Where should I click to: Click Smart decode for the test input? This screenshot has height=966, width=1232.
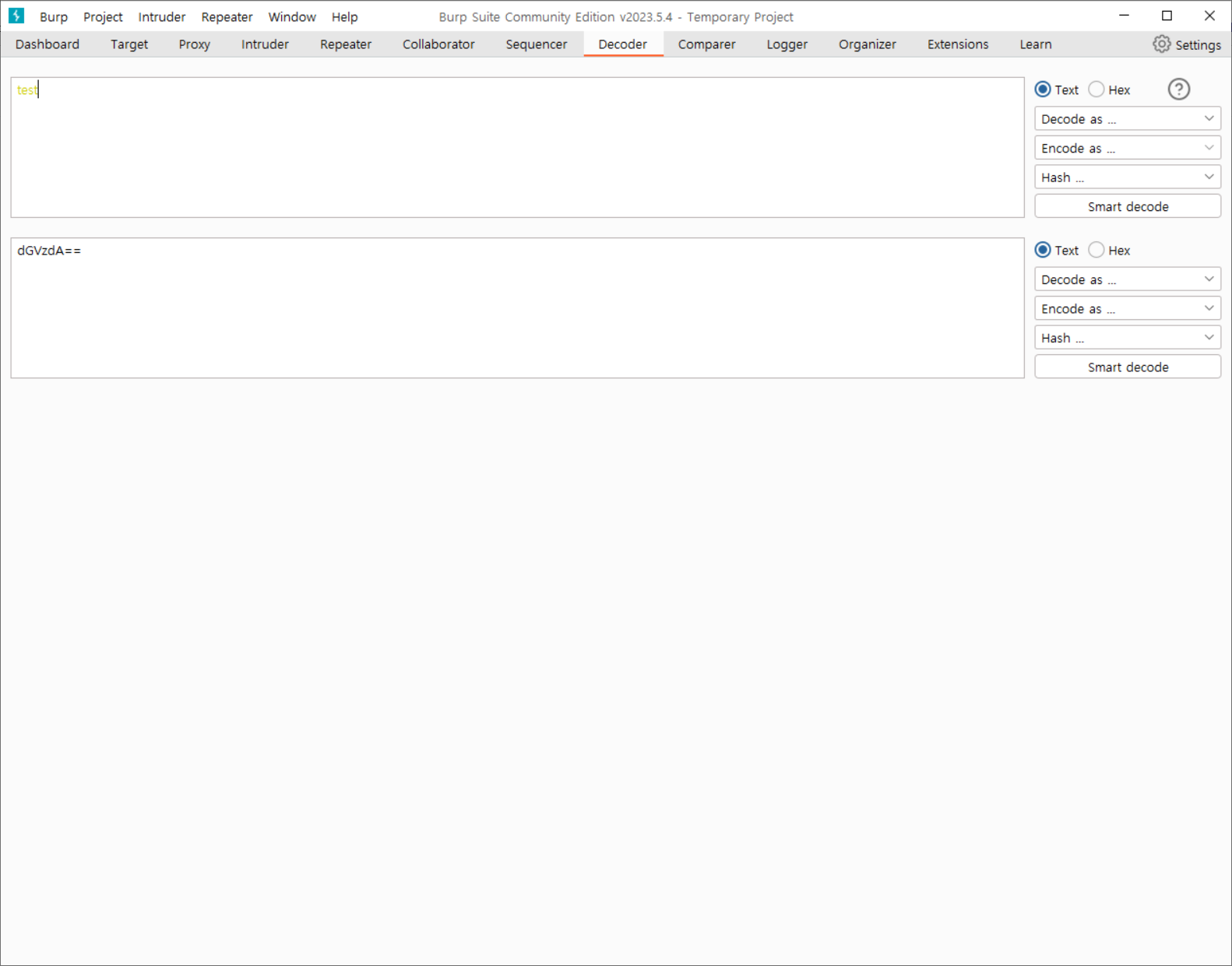[1127, 206]
